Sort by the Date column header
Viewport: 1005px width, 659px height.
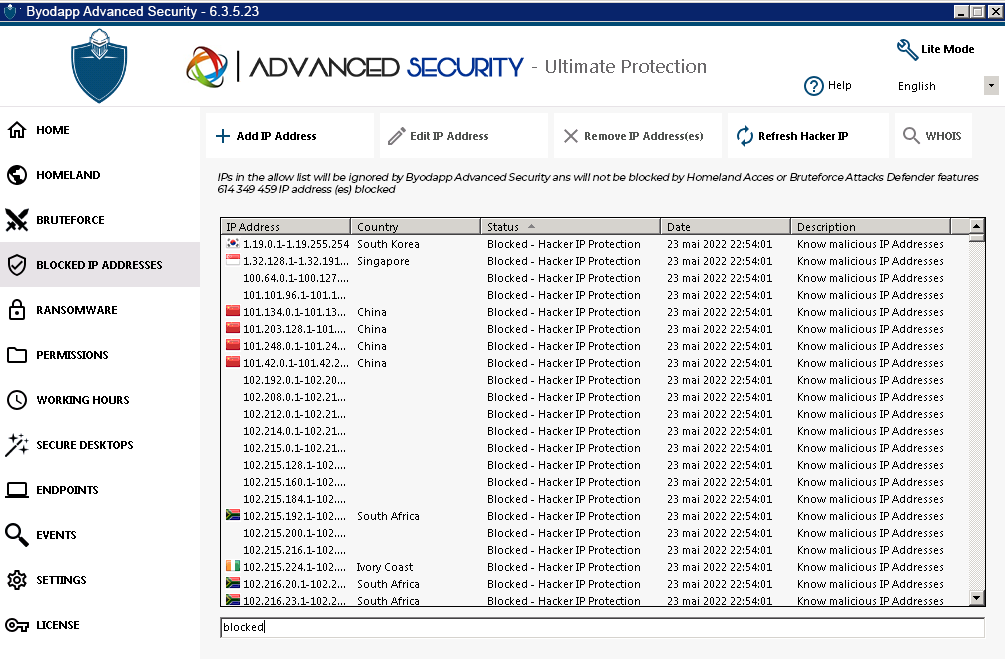(x=725, y=226)
